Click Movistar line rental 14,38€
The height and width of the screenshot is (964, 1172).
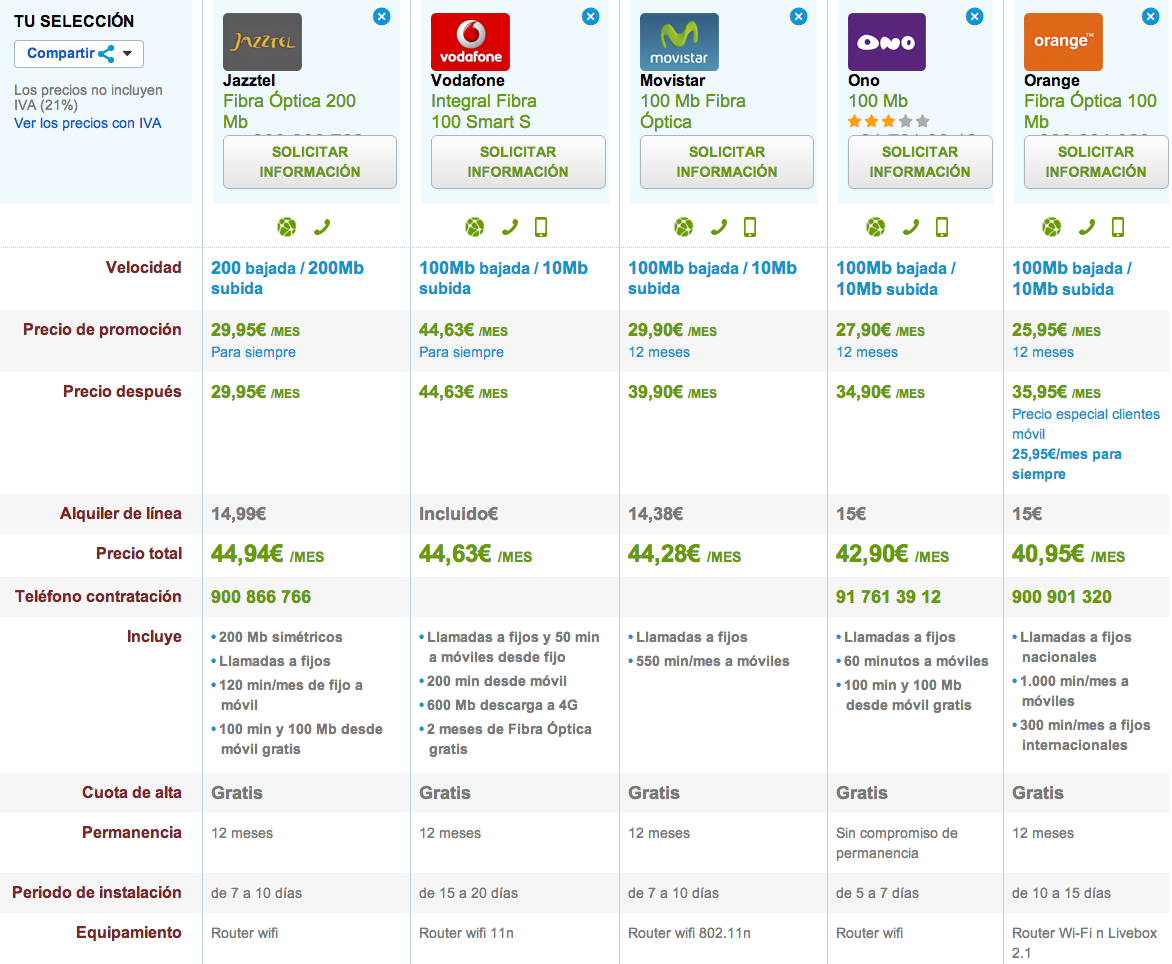coord(656,514)
